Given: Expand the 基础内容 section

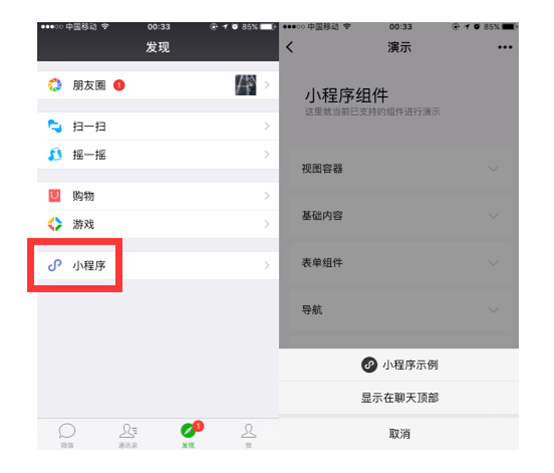Looking at the screenshot, I should [494, 215].
